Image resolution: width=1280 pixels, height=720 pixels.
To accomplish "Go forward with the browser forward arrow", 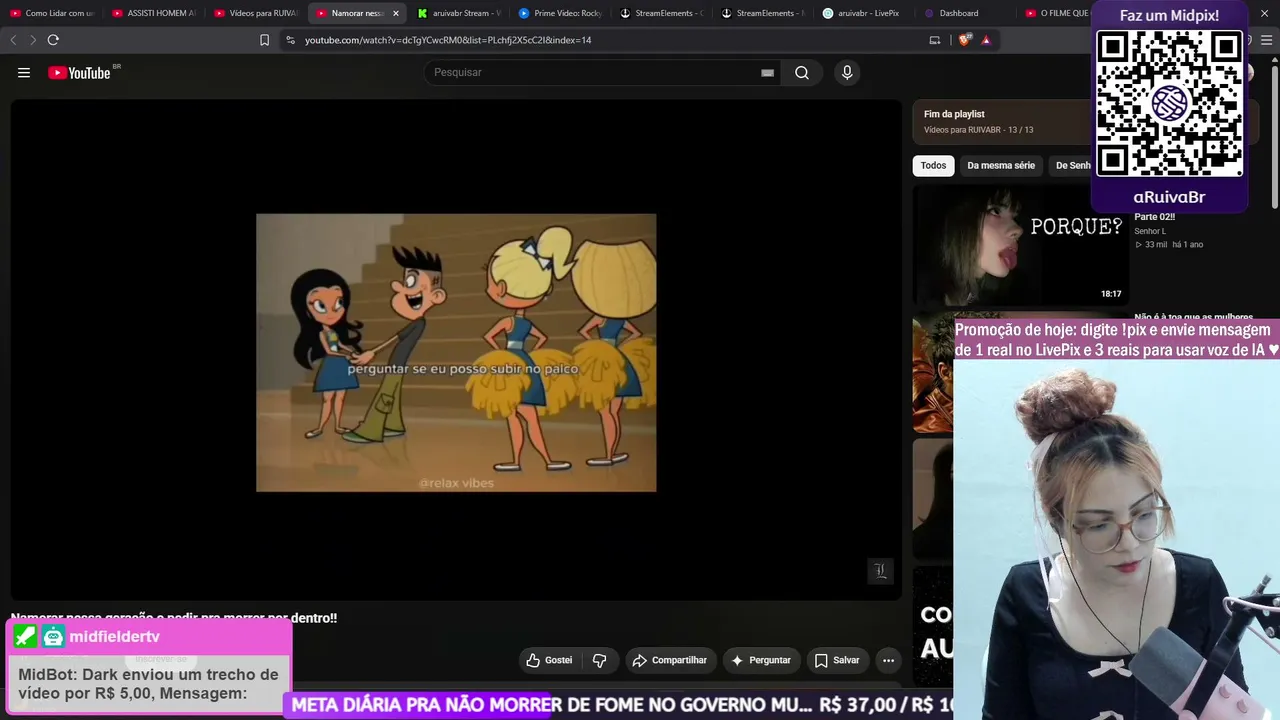I will 33,40.
